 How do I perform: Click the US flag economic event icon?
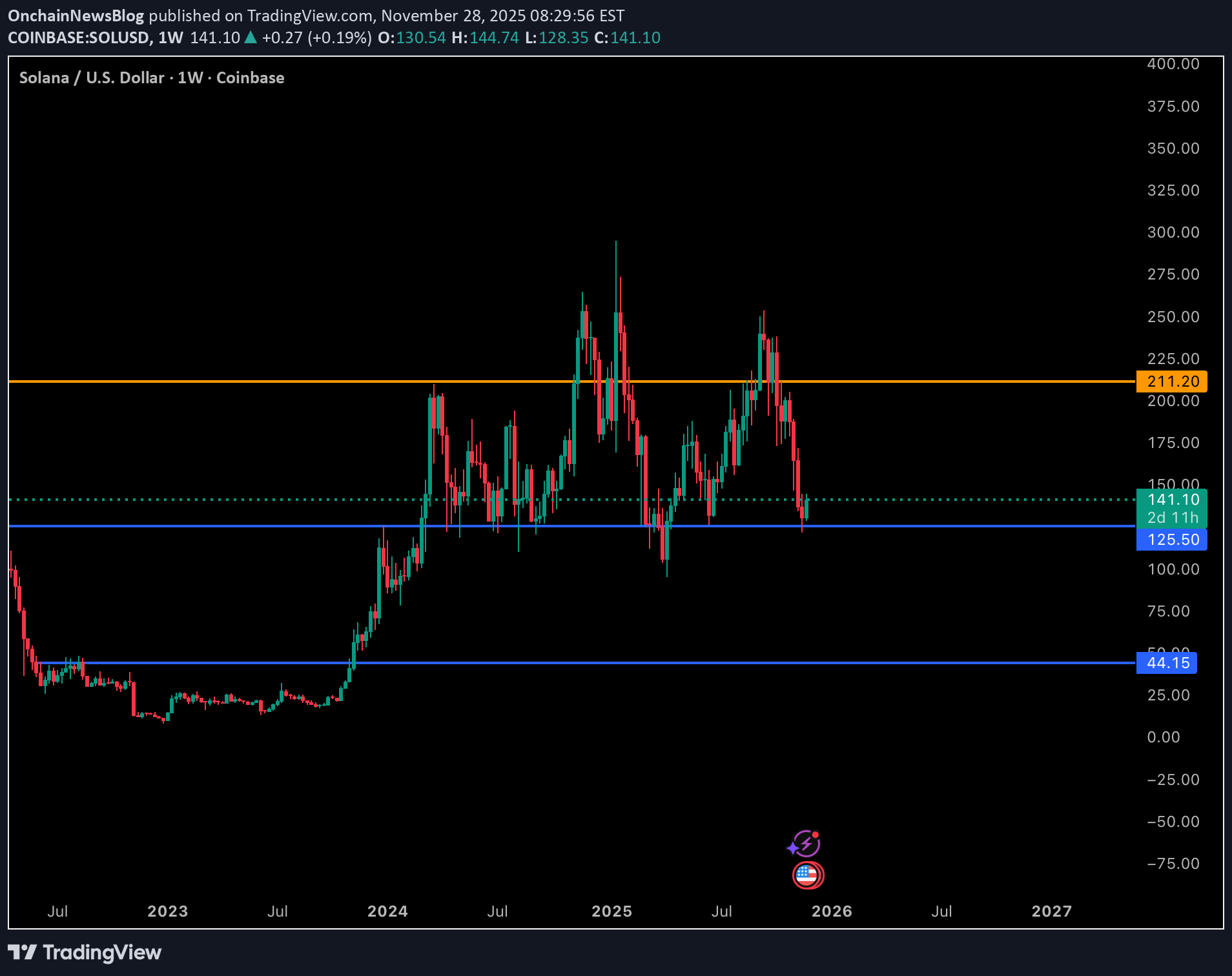[x=807, y=875]
